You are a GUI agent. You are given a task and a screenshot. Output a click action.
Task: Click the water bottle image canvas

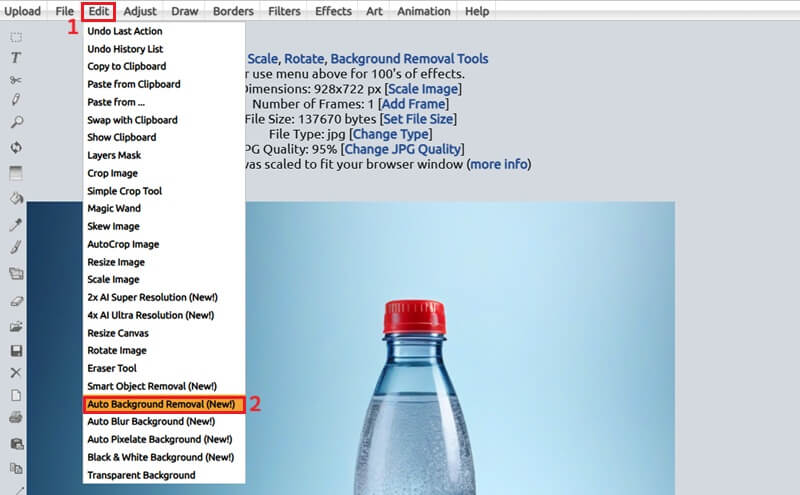click(x=450, y=380)
